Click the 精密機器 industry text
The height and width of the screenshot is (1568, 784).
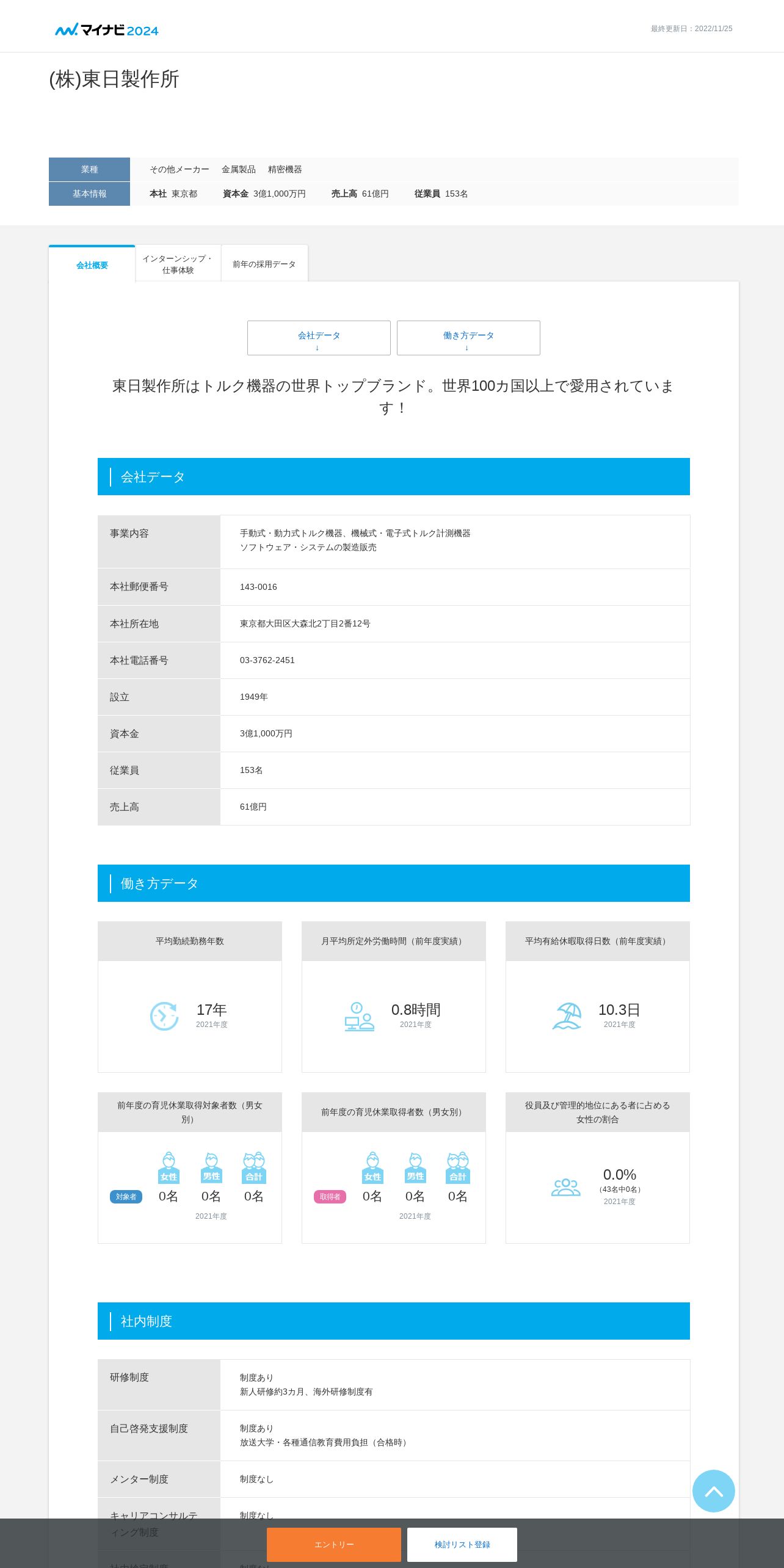tap(285, 169)
